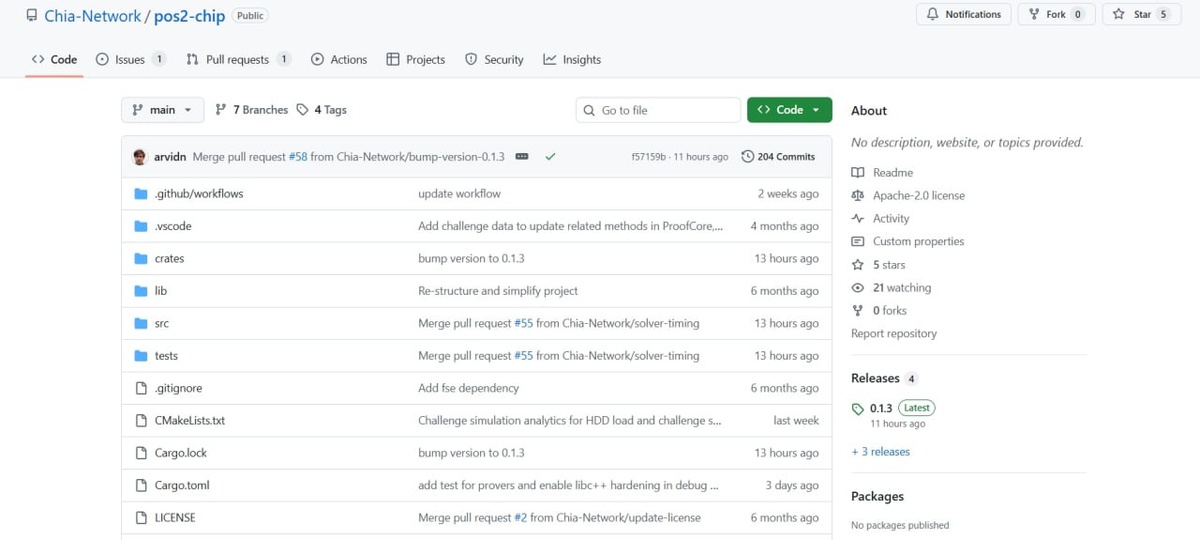Click the green commit status checkmark

[x=550, y=157]
